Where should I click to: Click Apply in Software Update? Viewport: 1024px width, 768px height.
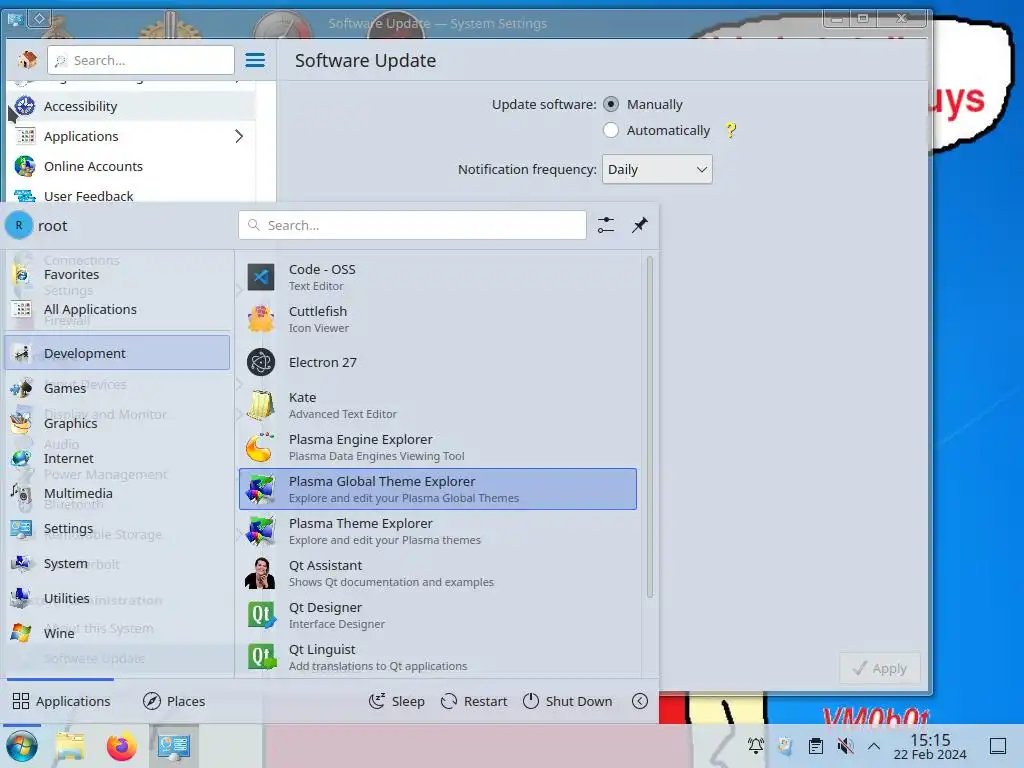880,668
